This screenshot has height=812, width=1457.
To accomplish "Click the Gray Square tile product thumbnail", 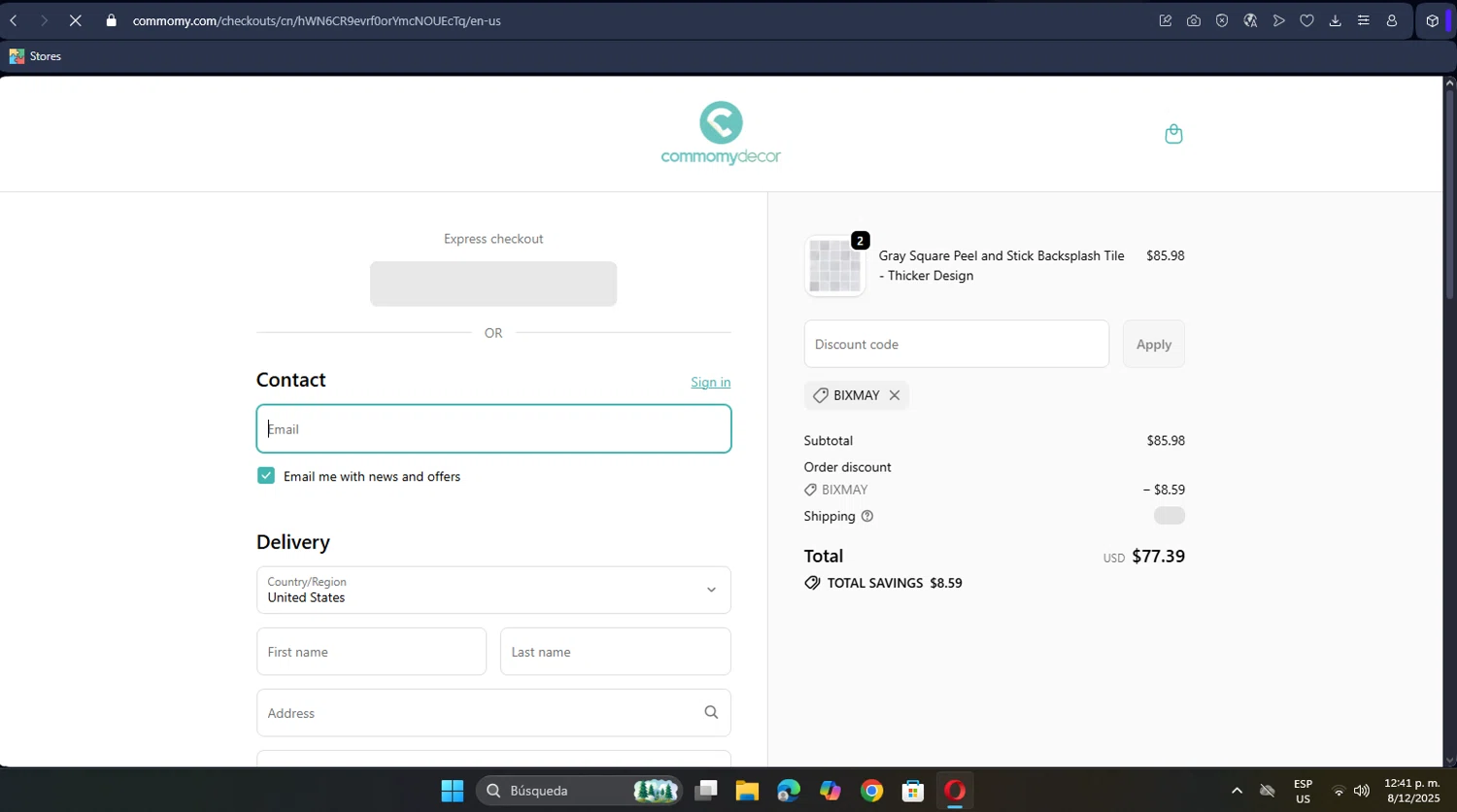I will (834, 266).
